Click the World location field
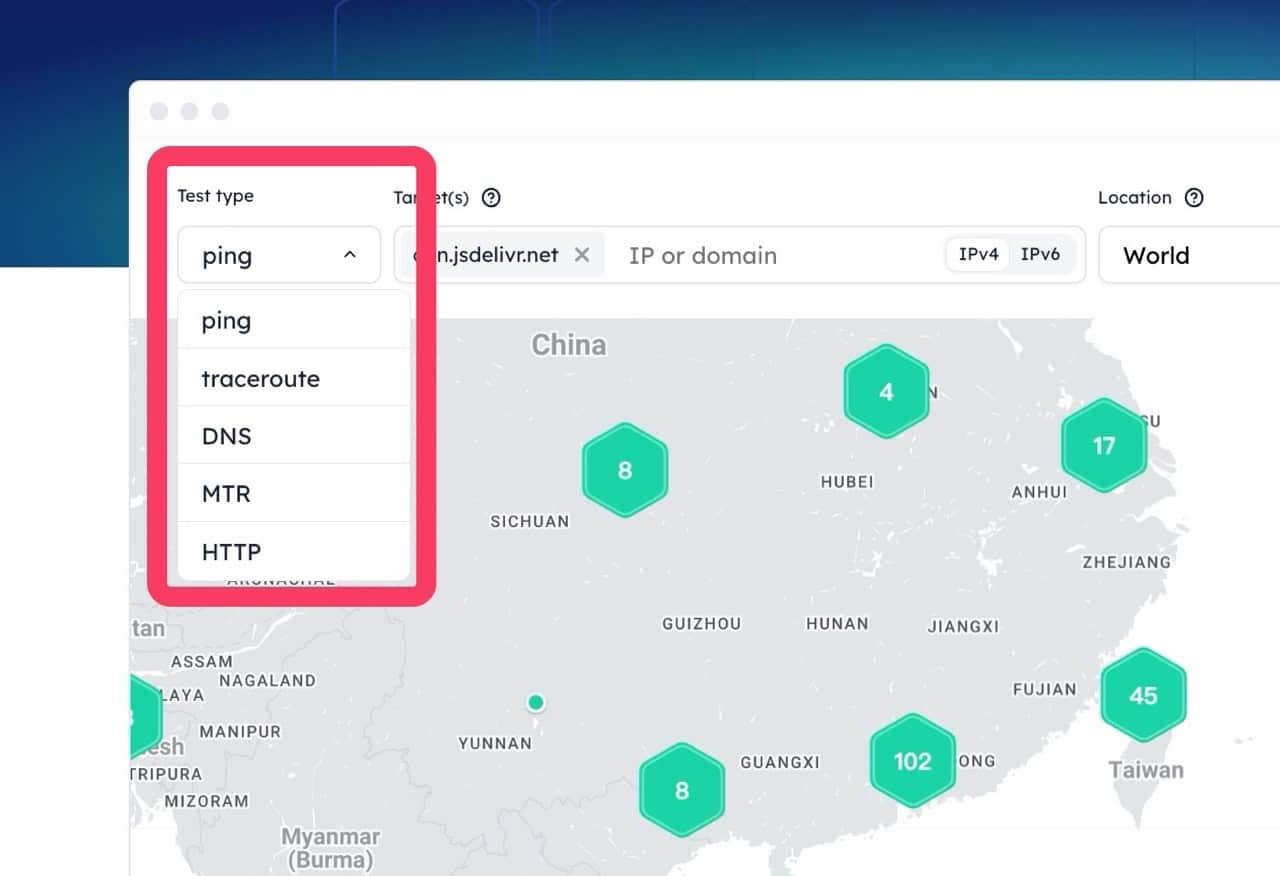This screenshot has width=1280, height=876. (x=1189, y=255)
